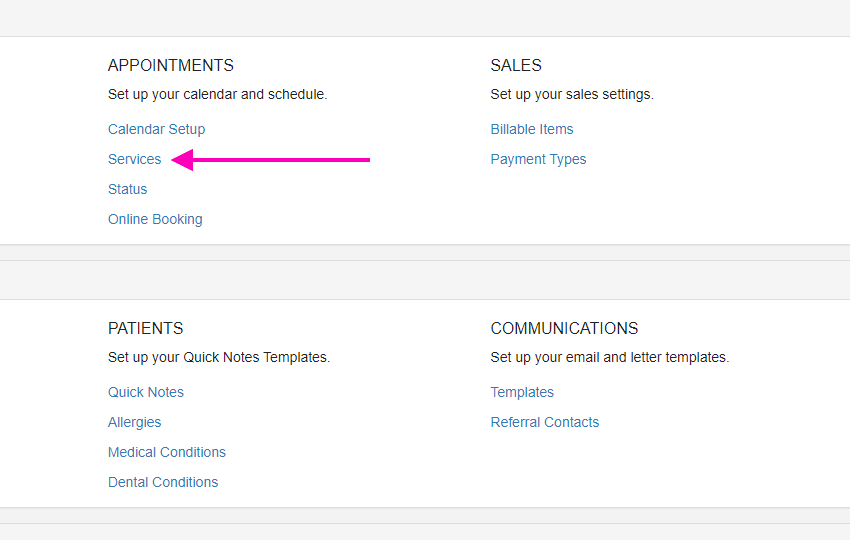Click the pink arrow pointing at Services
The image size is (850, 540).
[x=271, y=160]
